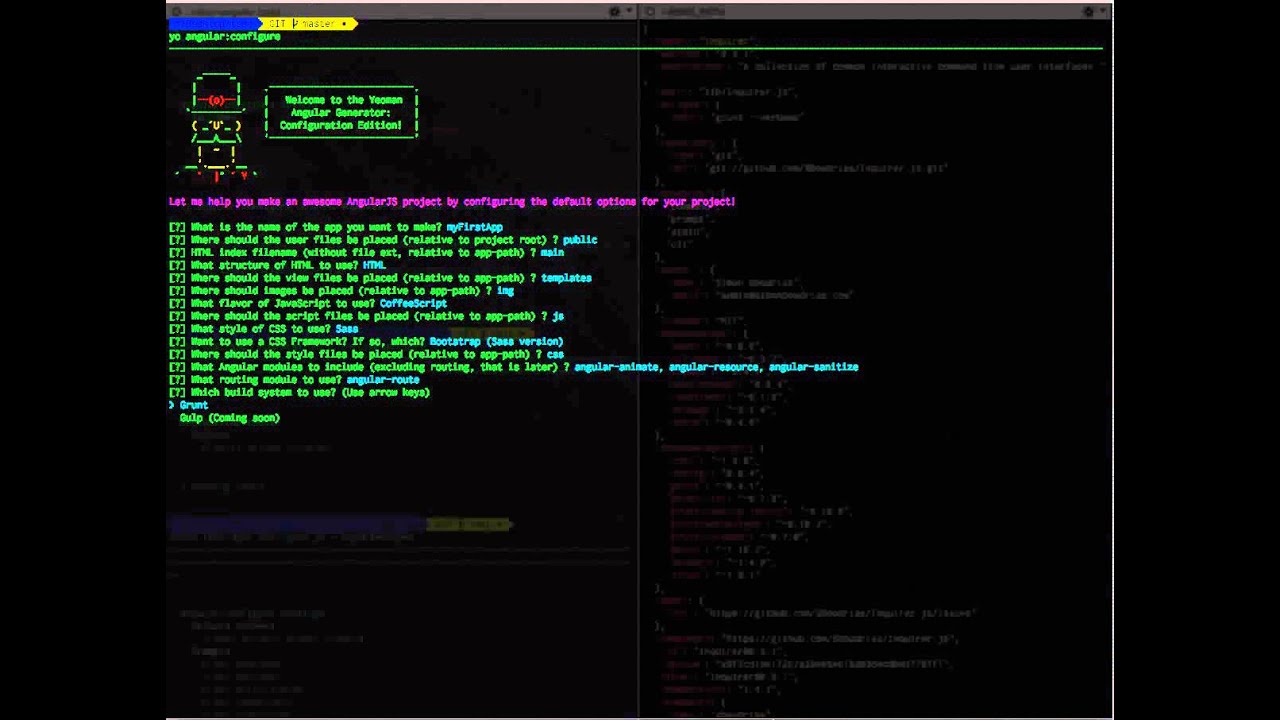
Task: Click the 'public' user files answer
Action: coord(580,240)
